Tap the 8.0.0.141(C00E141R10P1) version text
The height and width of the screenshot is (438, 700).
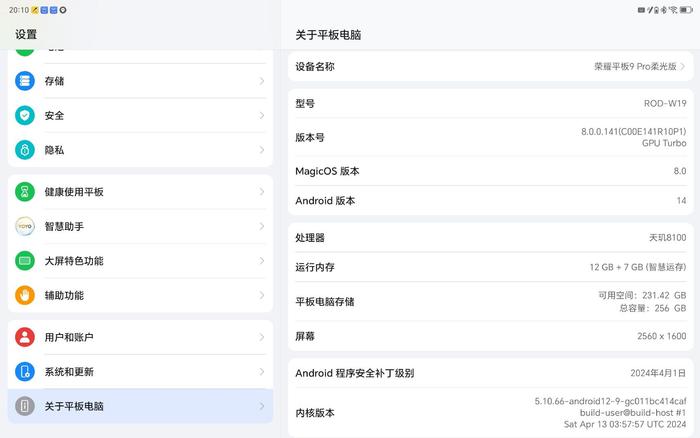(x=633, y=132)
